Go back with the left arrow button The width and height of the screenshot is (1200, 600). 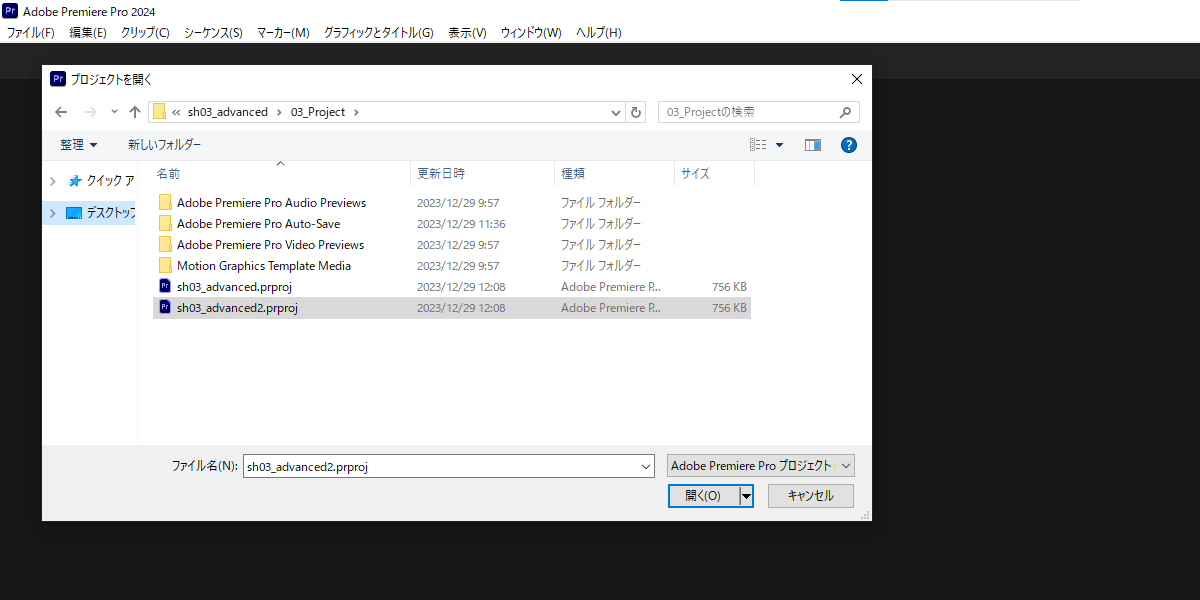(x=61, y=112)
